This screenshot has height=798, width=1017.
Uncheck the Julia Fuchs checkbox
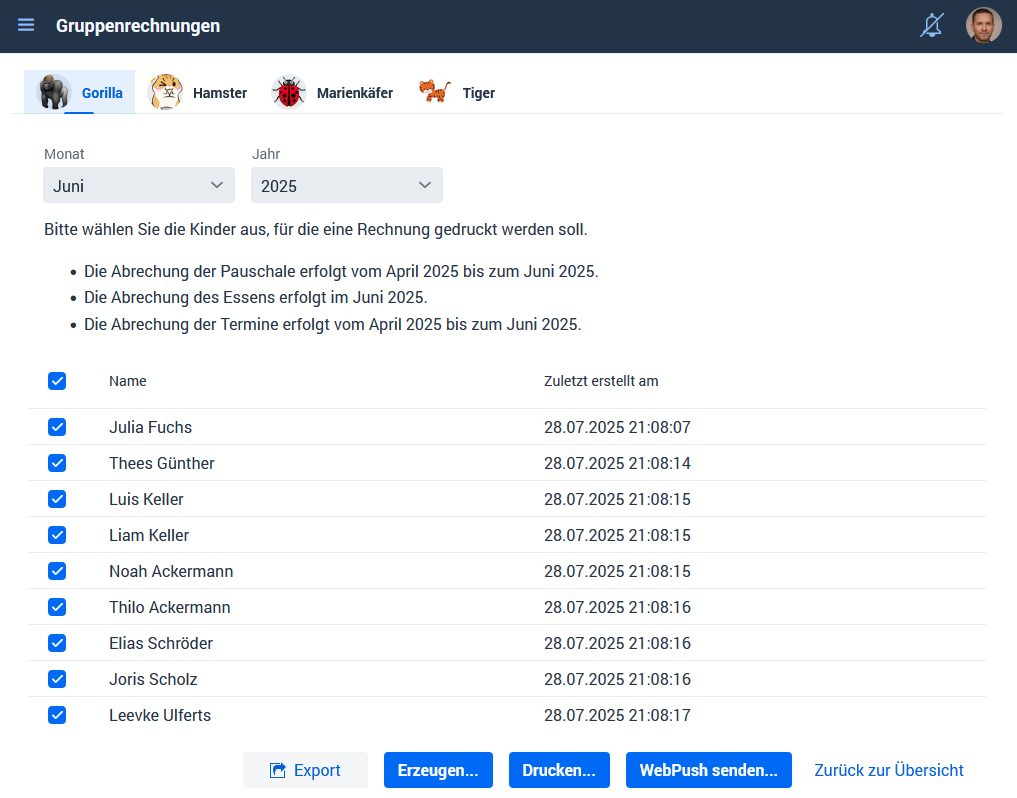coord(57,427)
